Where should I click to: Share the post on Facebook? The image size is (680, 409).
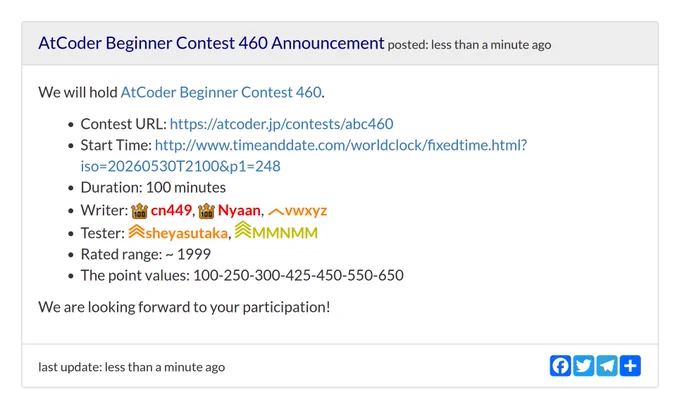point(560,366)
